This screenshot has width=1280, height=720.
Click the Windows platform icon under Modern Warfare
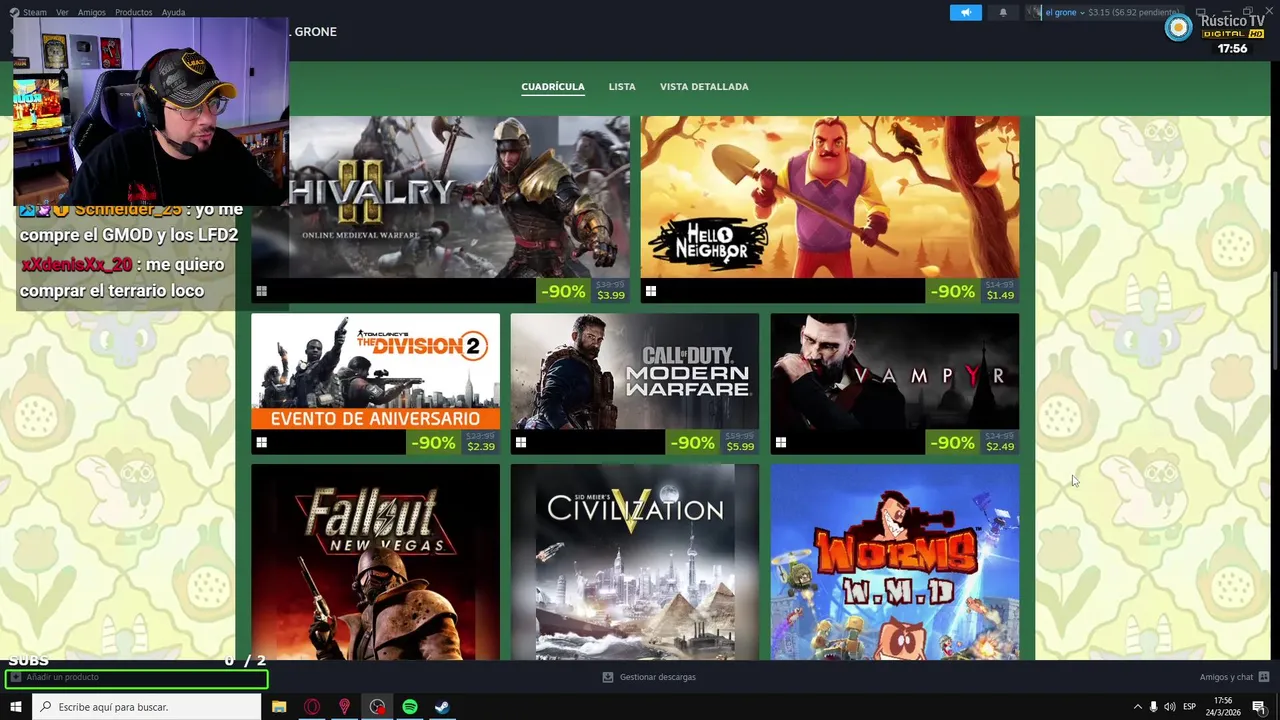tap(521, 442)
